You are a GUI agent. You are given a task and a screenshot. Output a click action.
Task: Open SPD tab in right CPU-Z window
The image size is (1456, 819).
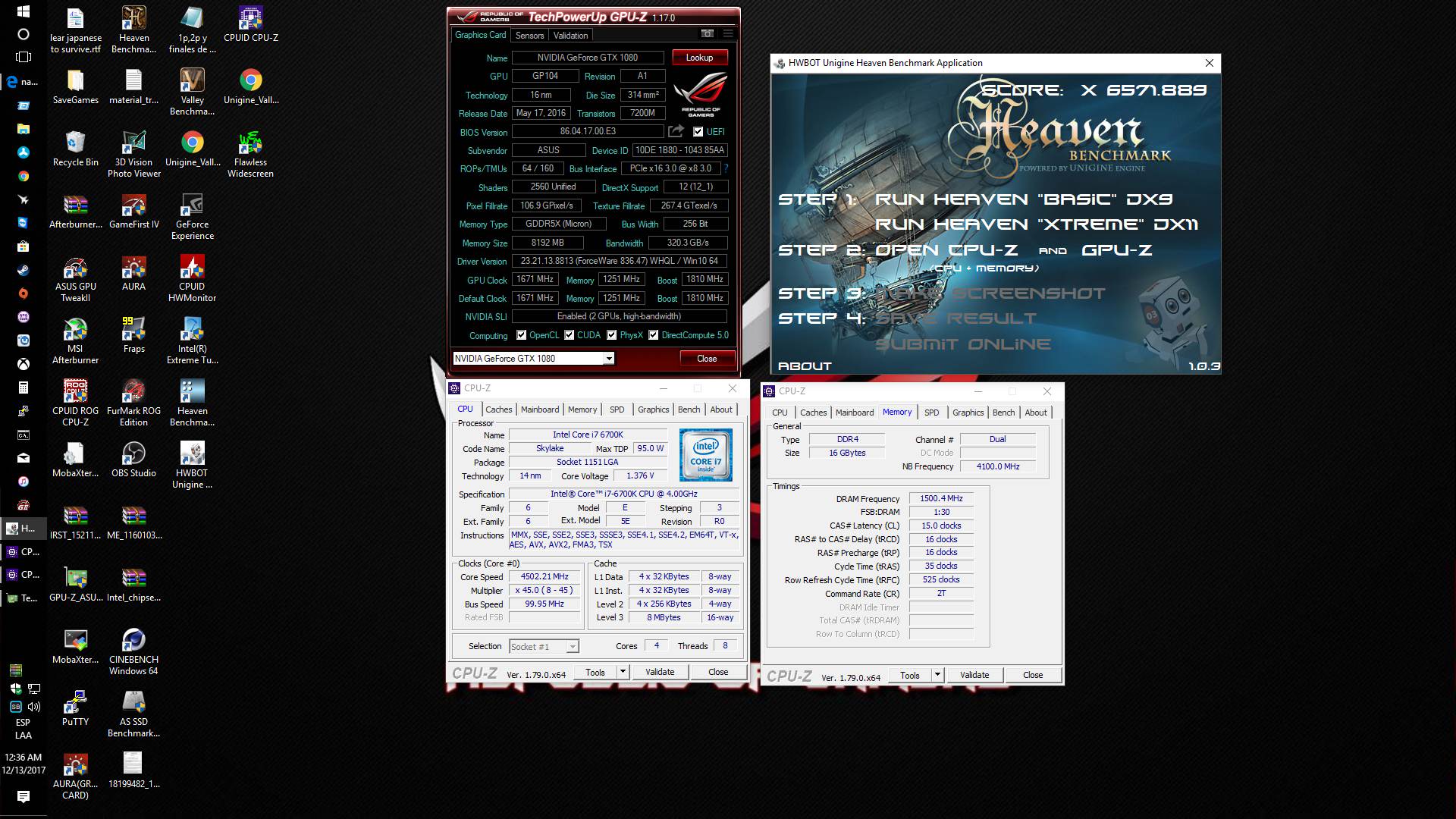(x=932, y=413)
